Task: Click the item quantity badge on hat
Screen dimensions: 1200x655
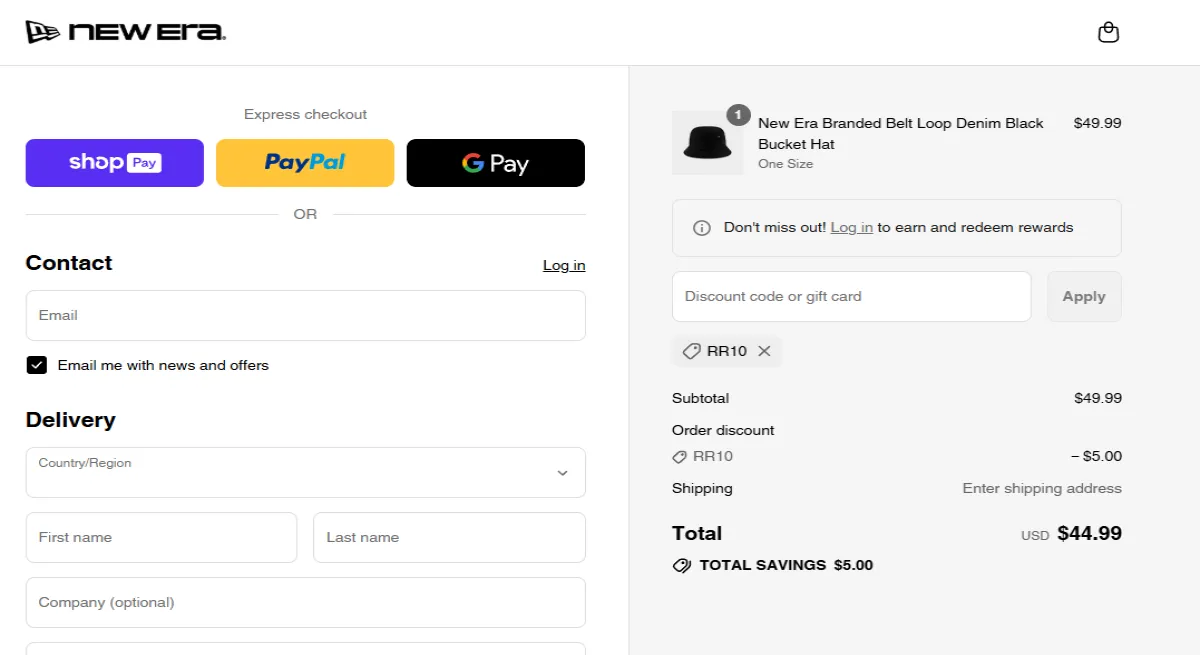Action: tap(738, 115)
